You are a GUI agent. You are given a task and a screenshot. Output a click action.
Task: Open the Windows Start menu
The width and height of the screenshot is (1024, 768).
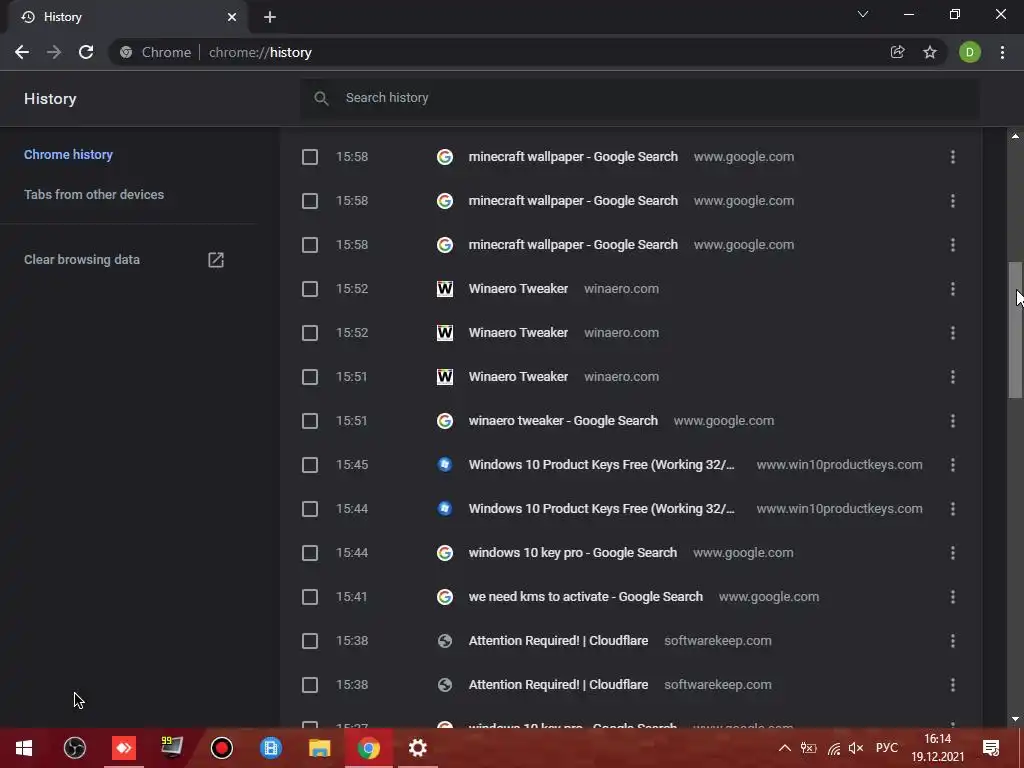[x=24, y=748]
